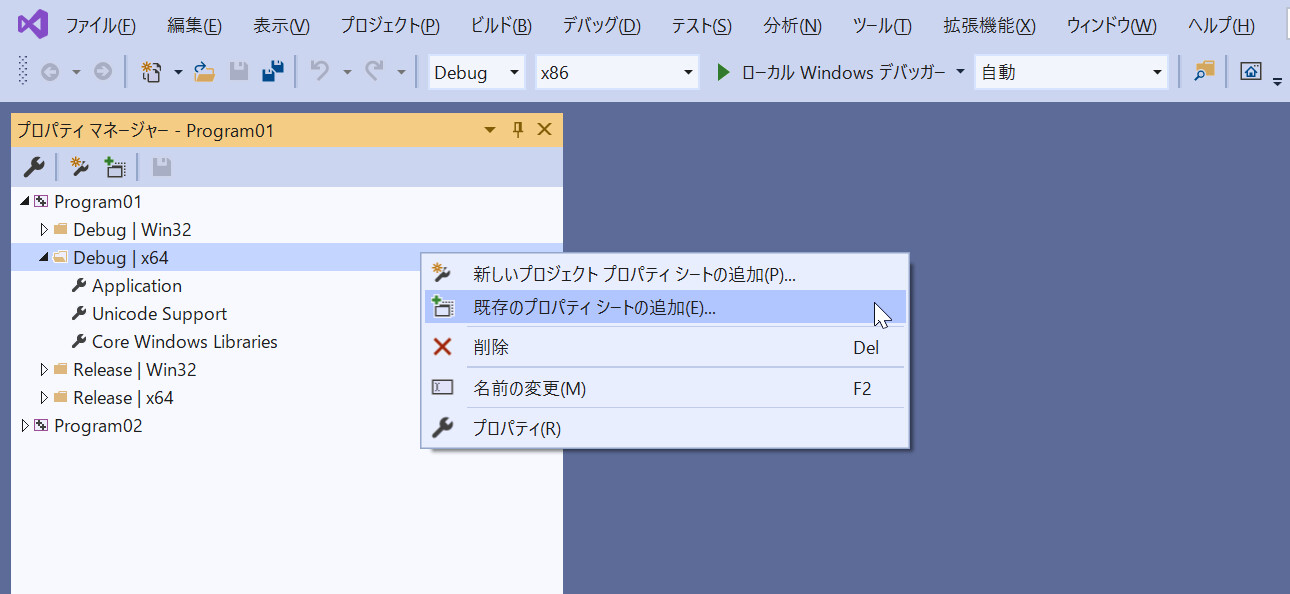This screenshot has width=1290, height=594.
Task: Click the Open File folder icon
Action: click(204, 72)
